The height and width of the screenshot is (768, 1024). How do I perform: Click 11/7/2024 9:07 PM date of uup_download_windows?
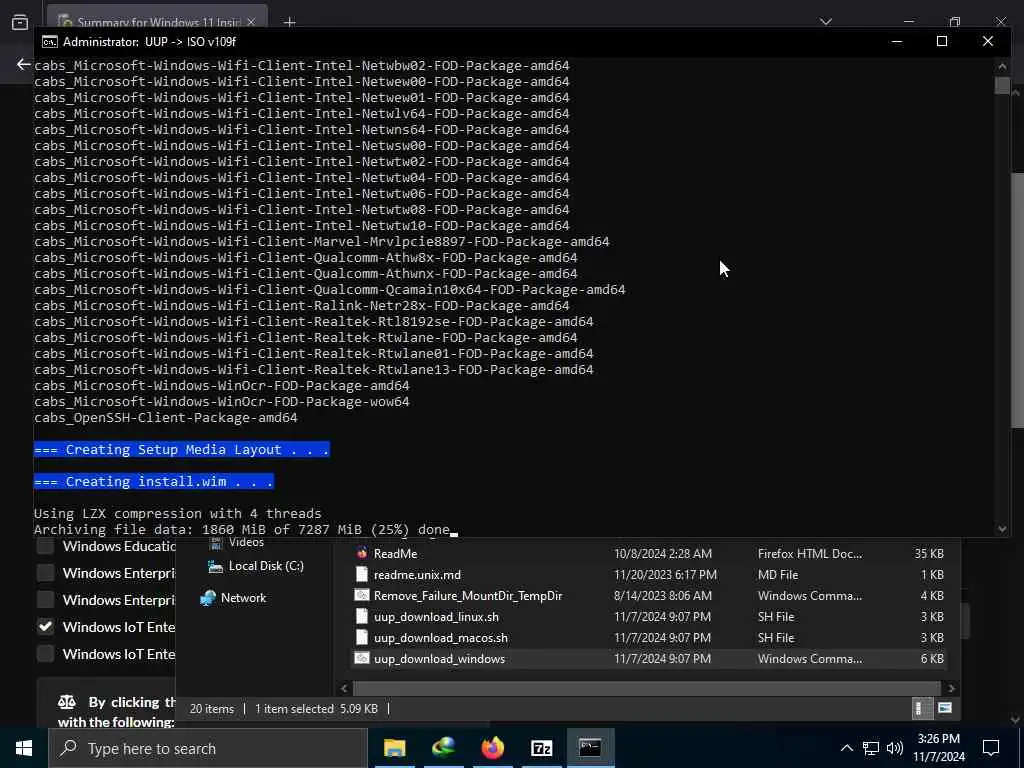click(x=662, y=658)
